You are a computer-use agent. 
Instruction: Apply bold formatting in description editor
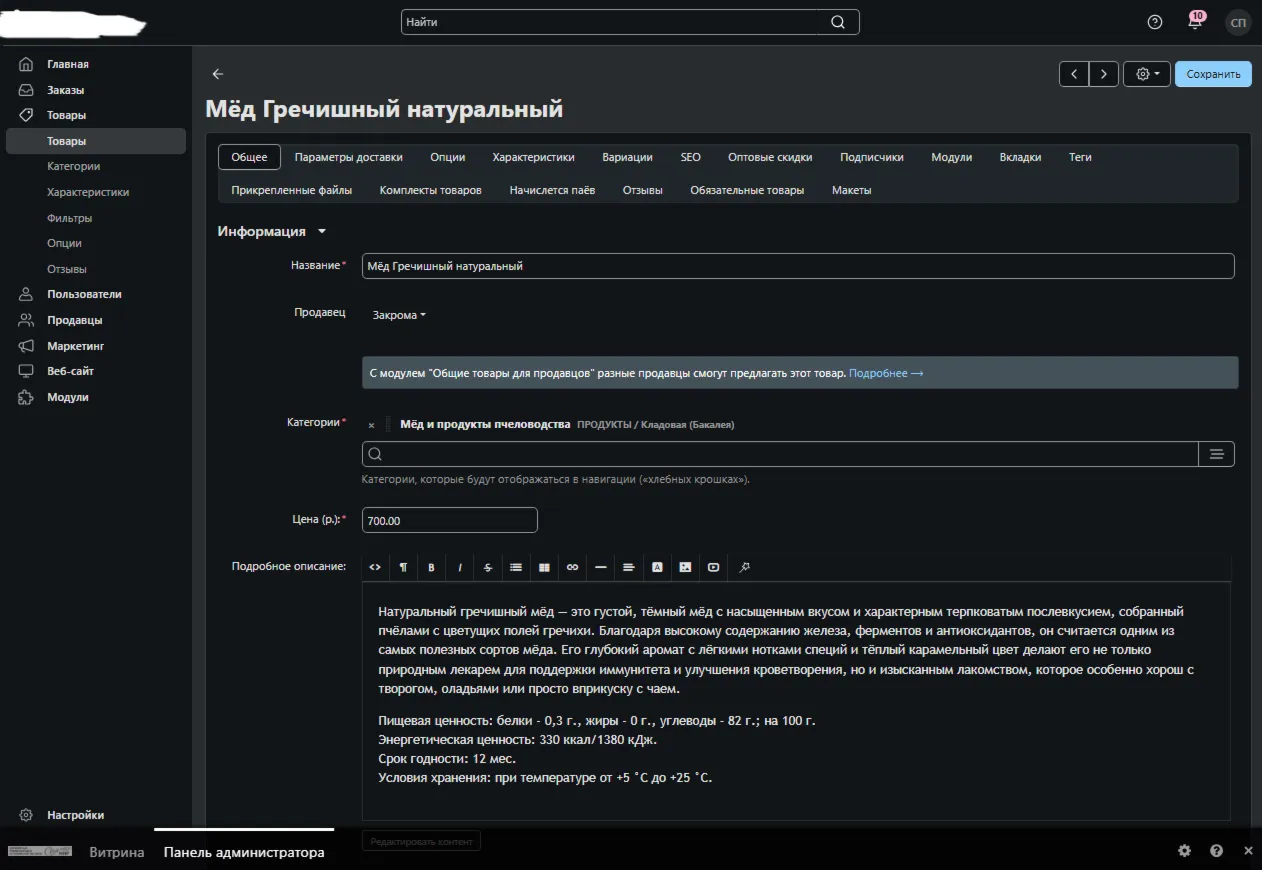[x=431, y=567]
